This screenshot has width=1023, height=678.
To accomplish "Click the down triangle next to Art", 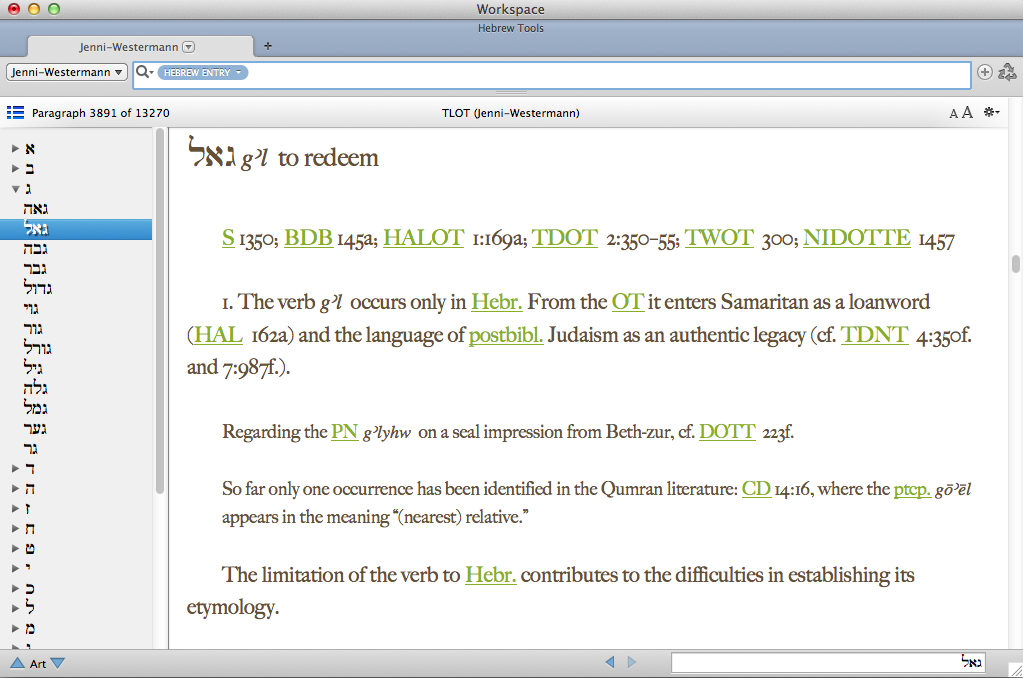I will pos(57,663).
